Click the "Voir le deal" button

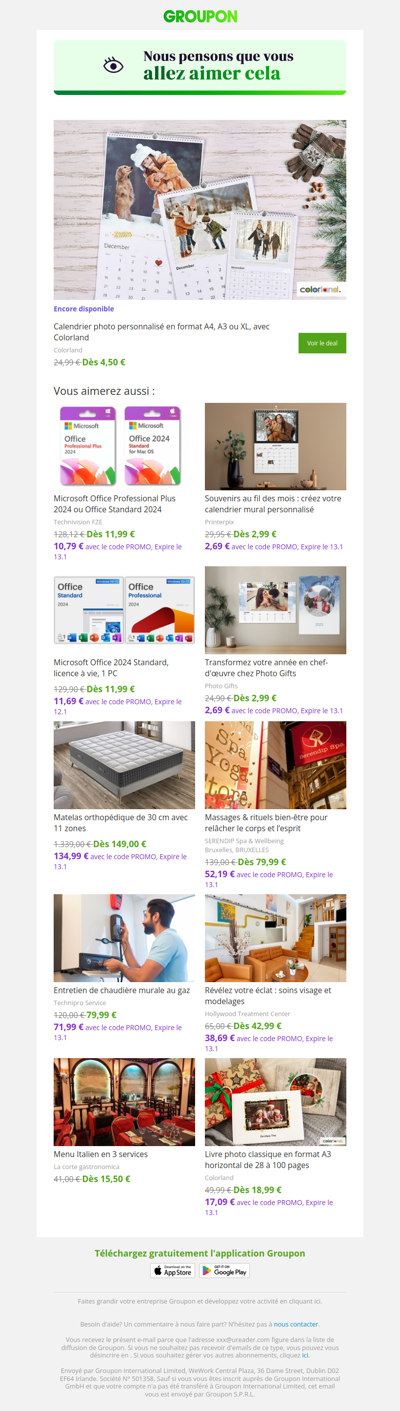pos(322,343)
